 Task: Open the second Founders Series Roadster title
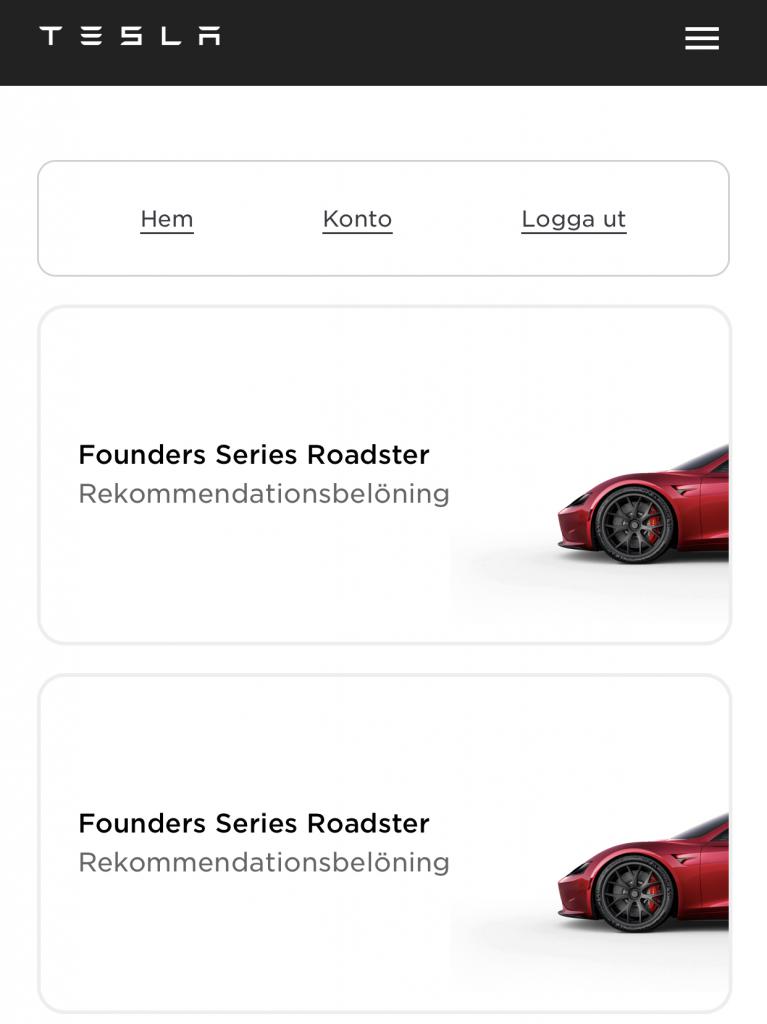coord(253,824)
